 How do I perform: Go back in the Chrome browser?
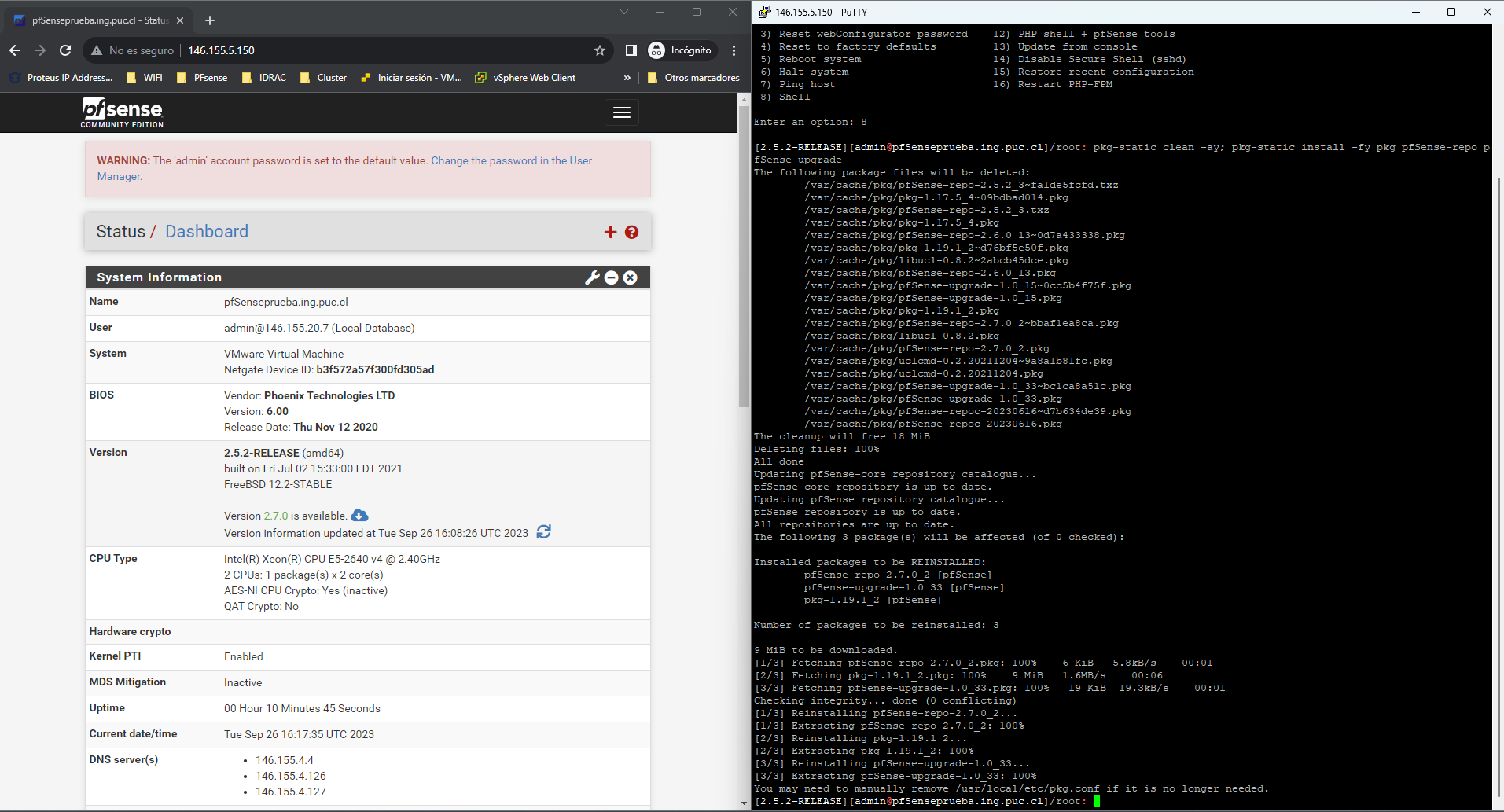(x=15, y=50)
